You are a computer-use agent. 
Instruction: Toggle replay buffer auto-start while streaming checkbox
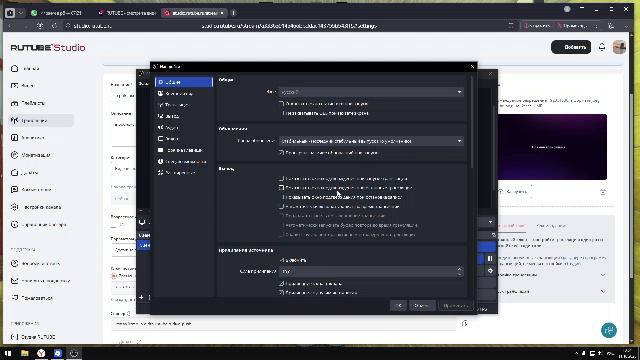[281, 225]
